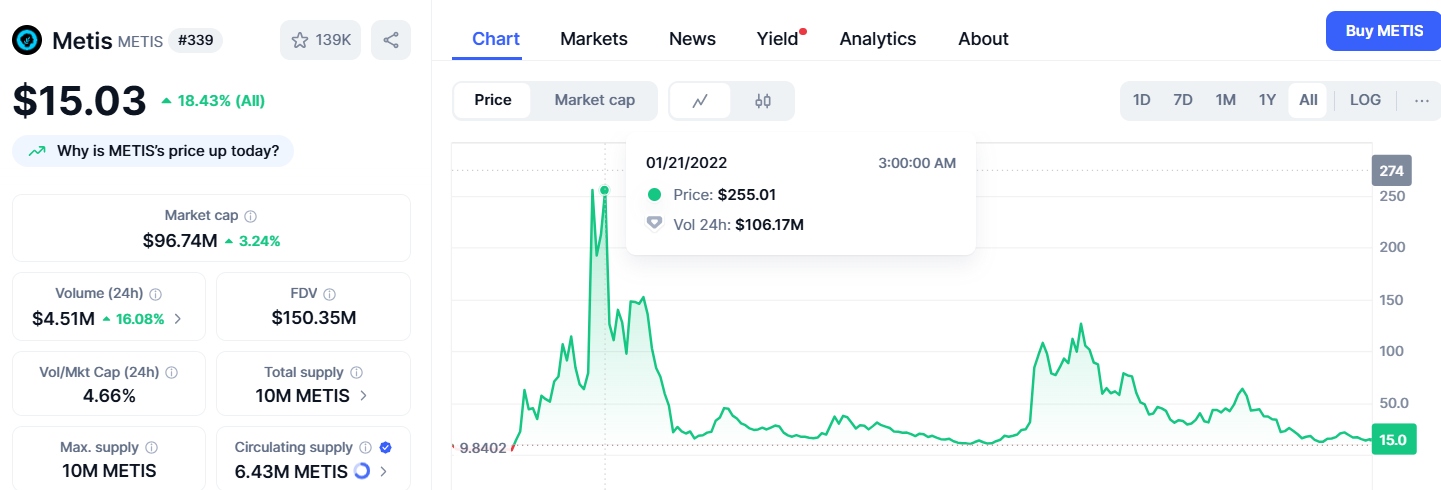Open the Chart tab
This screenshot has width=1441, height=490.
[x=496, y=39]
